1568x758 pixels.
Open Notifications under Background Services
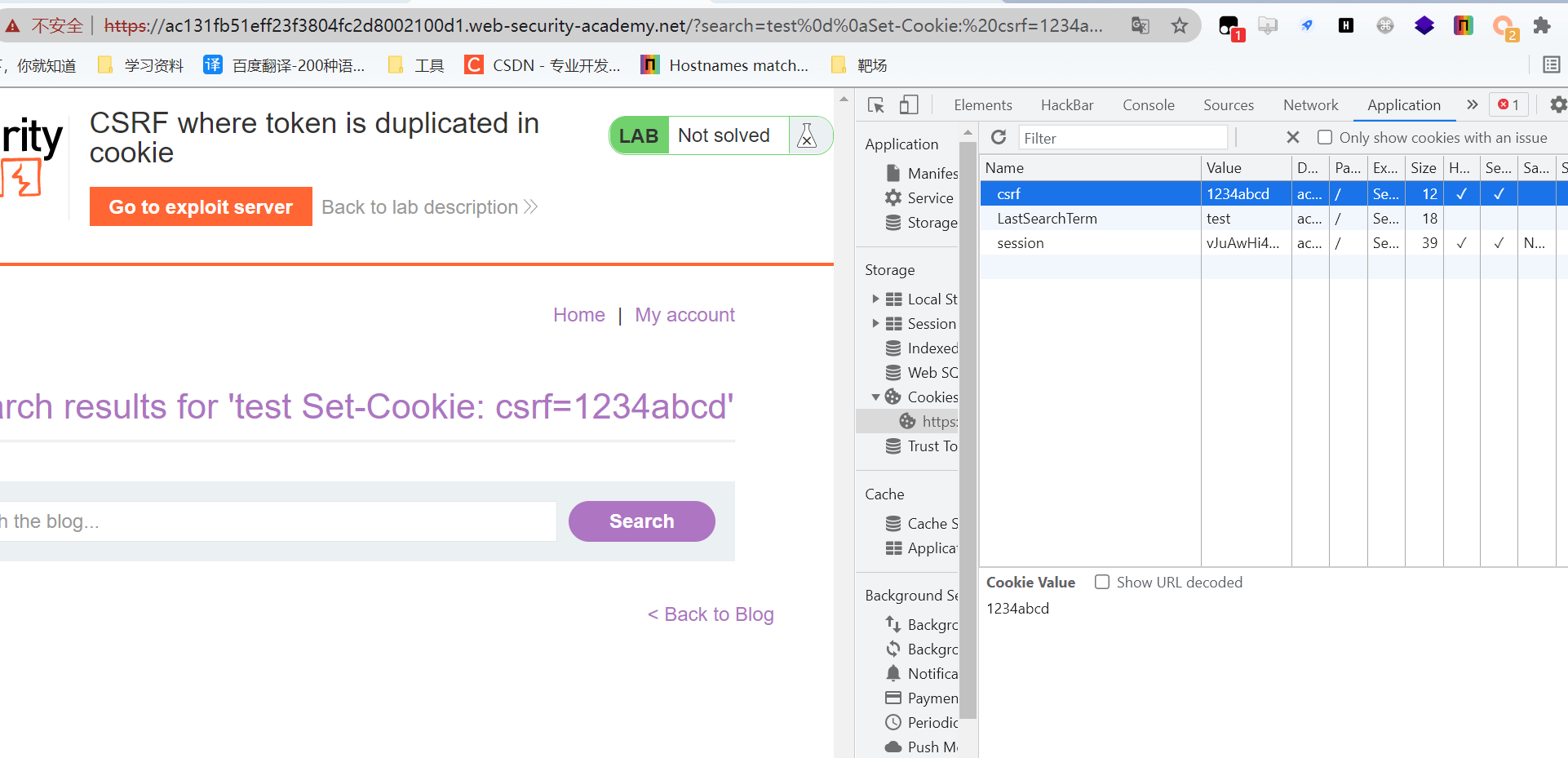pyautogui.click(x=922, y=673)
